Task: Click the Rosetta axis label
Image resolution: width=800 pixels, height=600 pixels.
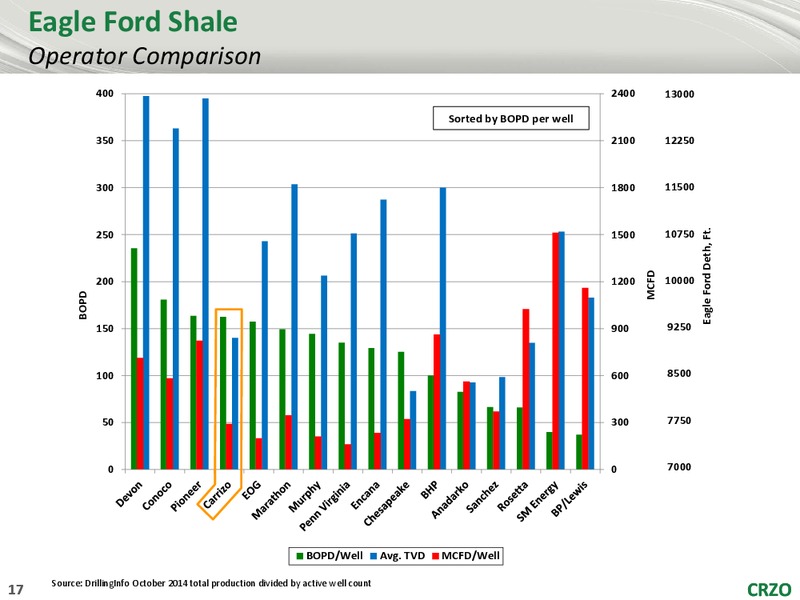Action: click(513, 496)
